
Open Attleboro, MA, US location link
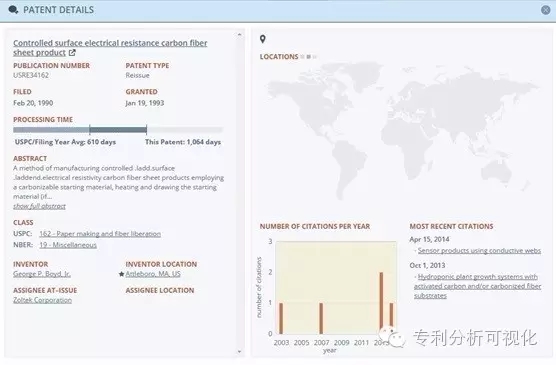[x=153, y=274]
